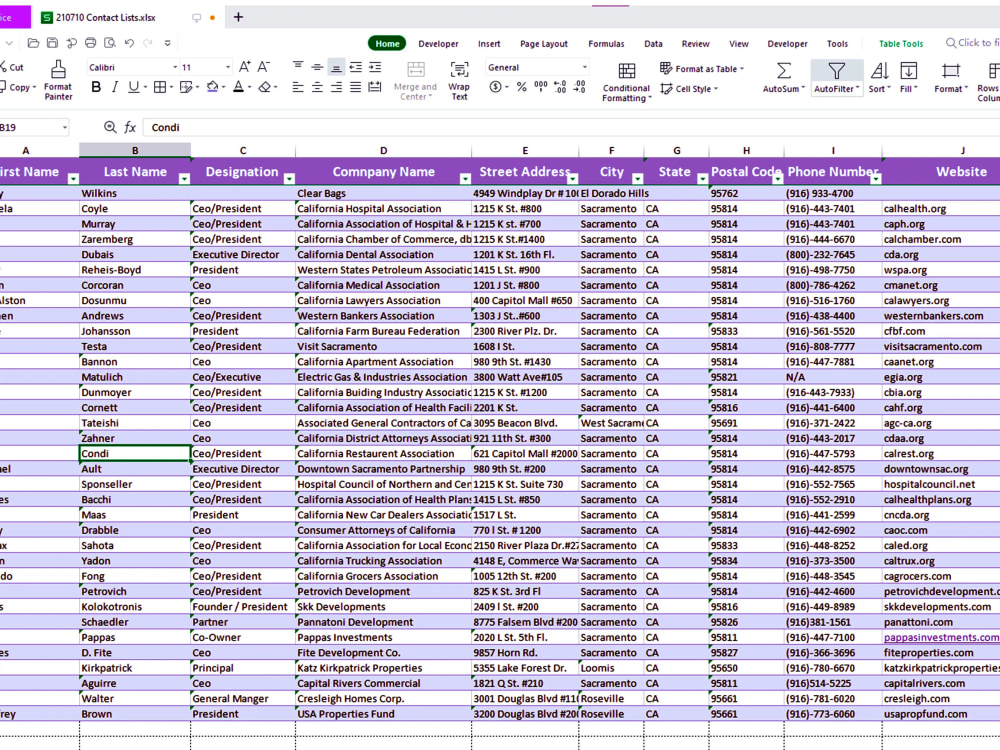Viewport: 1000px width, 750px height.
Task: Open Phone Number column filter dropdown
Action: click(x=876, y=179)
